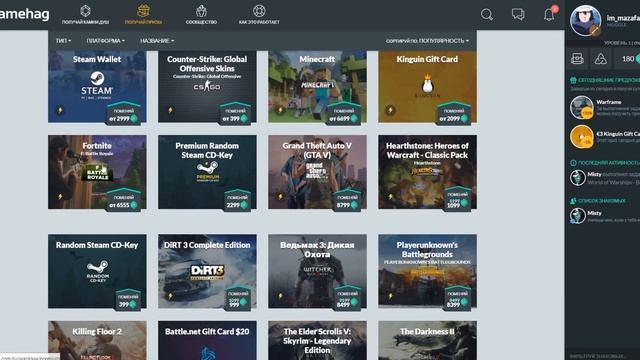Open the triangle icon in sidebar panel
Screen dimensions: 640x360
point(600,59)
